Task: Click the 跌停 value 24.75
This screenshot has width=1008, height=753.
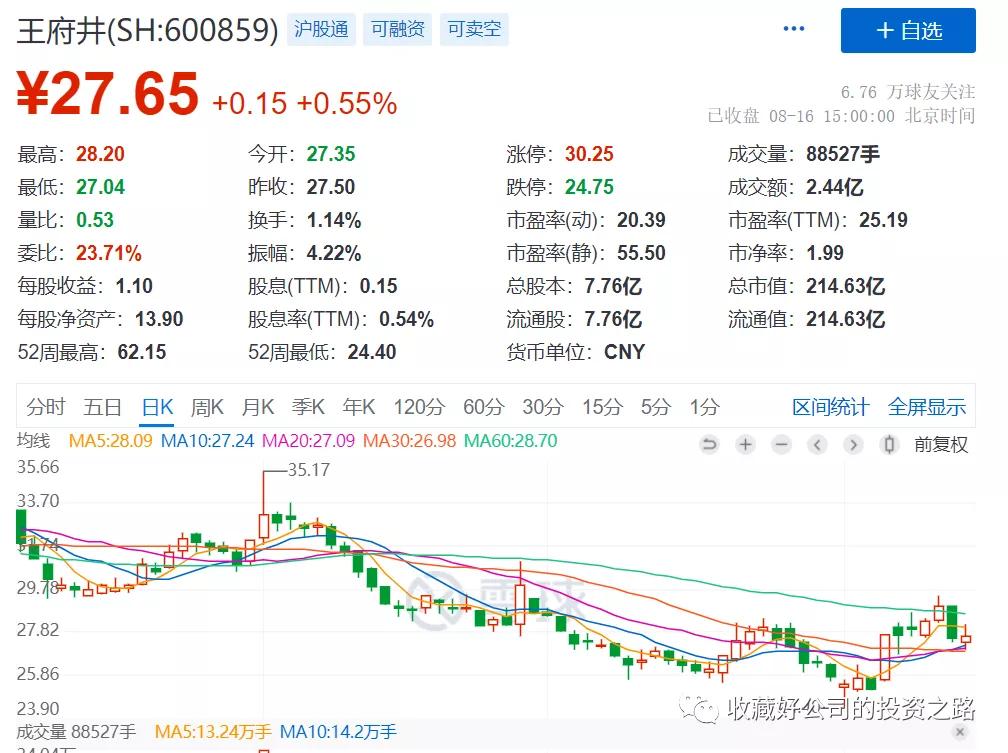Action: pos(590,187)
